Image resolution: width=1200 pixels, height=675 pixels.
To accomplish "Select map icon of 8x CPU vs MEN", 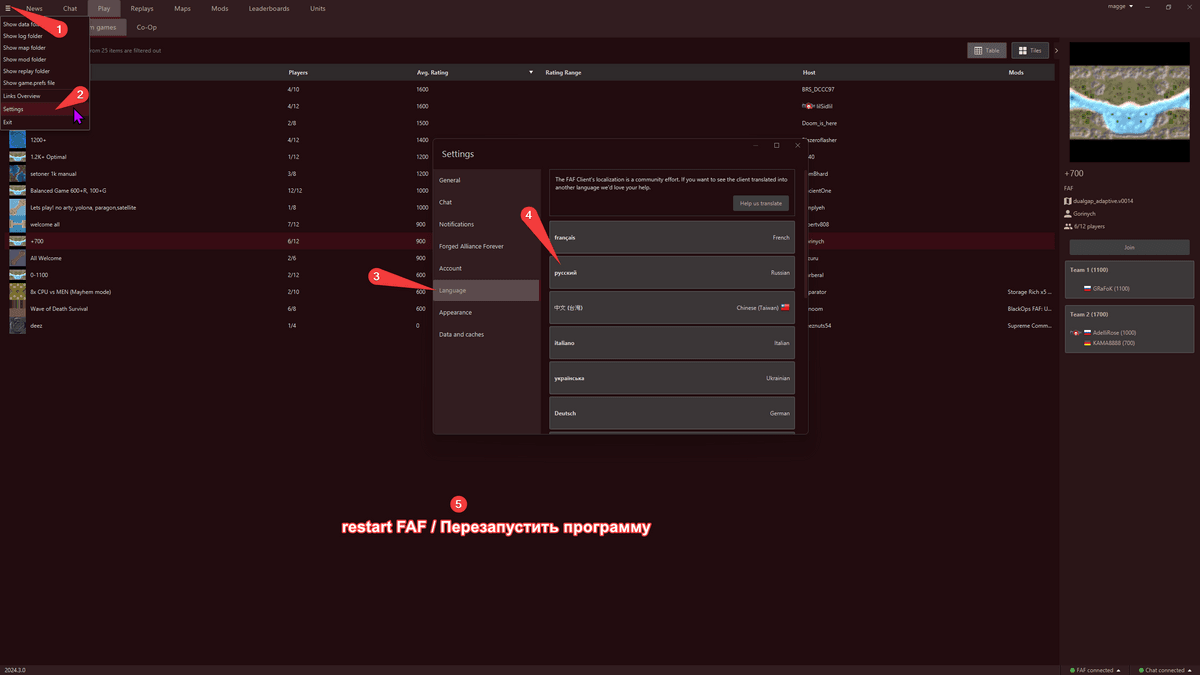I will click(18, 292).
